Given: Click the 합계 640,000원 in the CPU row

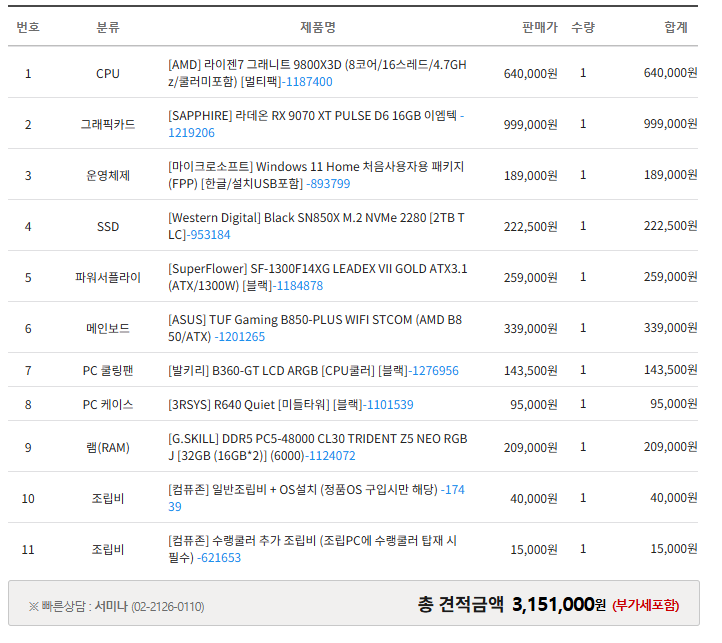Looking at the screenshot, I should click(670, 73).
